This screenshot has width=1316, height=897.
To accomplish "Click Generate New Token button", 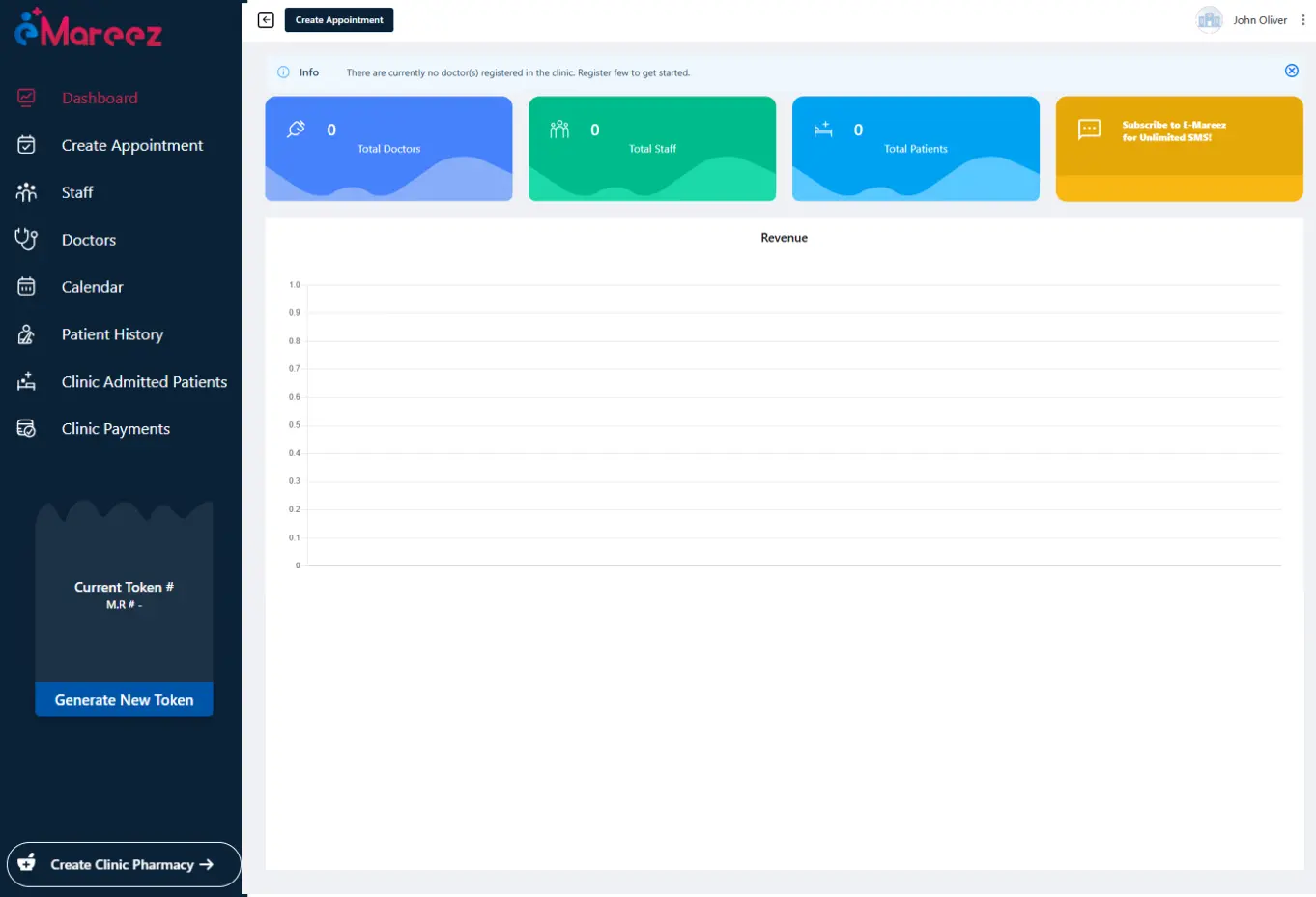I will click(124, 700).
